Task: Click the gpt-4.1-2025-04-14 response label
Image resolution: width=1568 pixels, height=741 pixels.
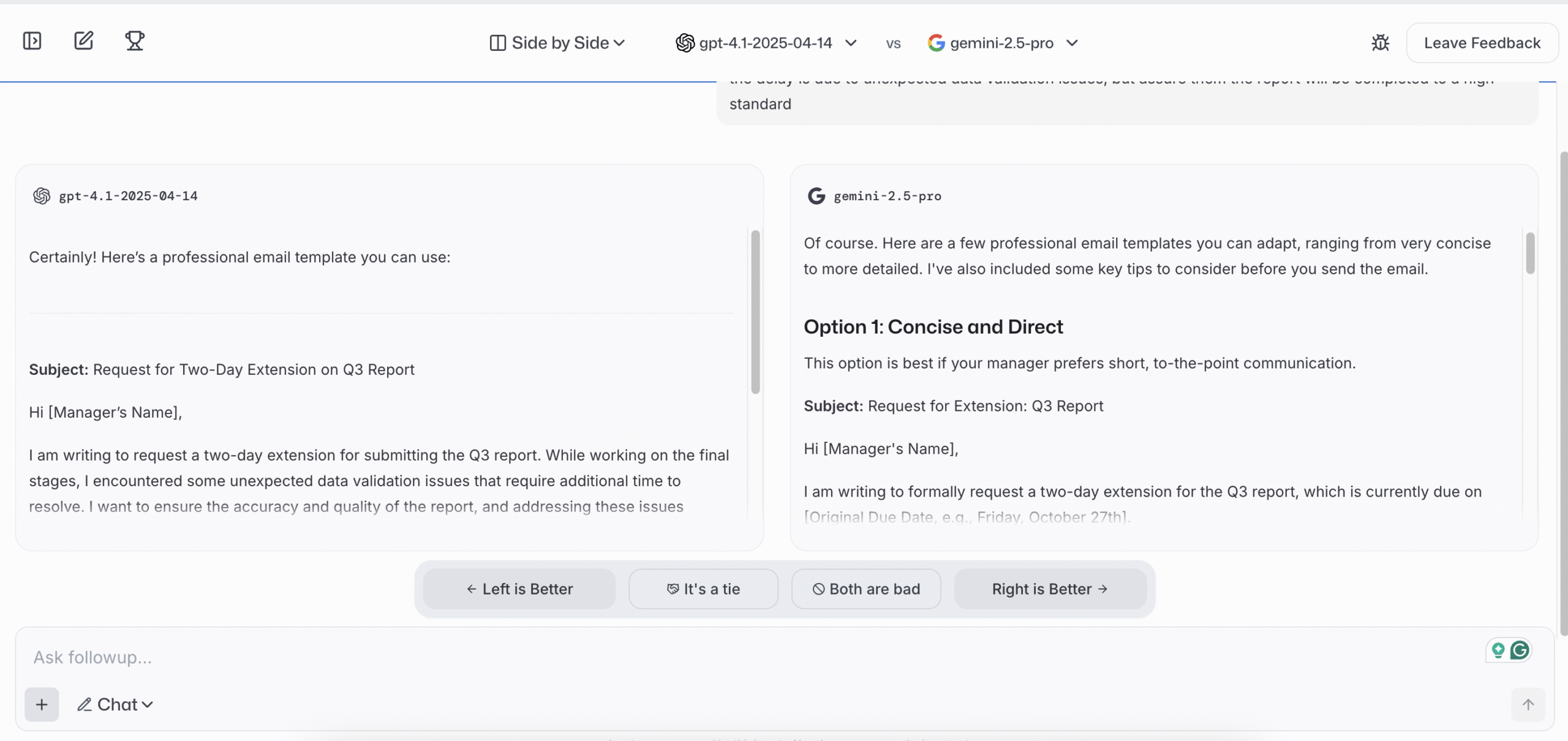Action: (128, 196)
